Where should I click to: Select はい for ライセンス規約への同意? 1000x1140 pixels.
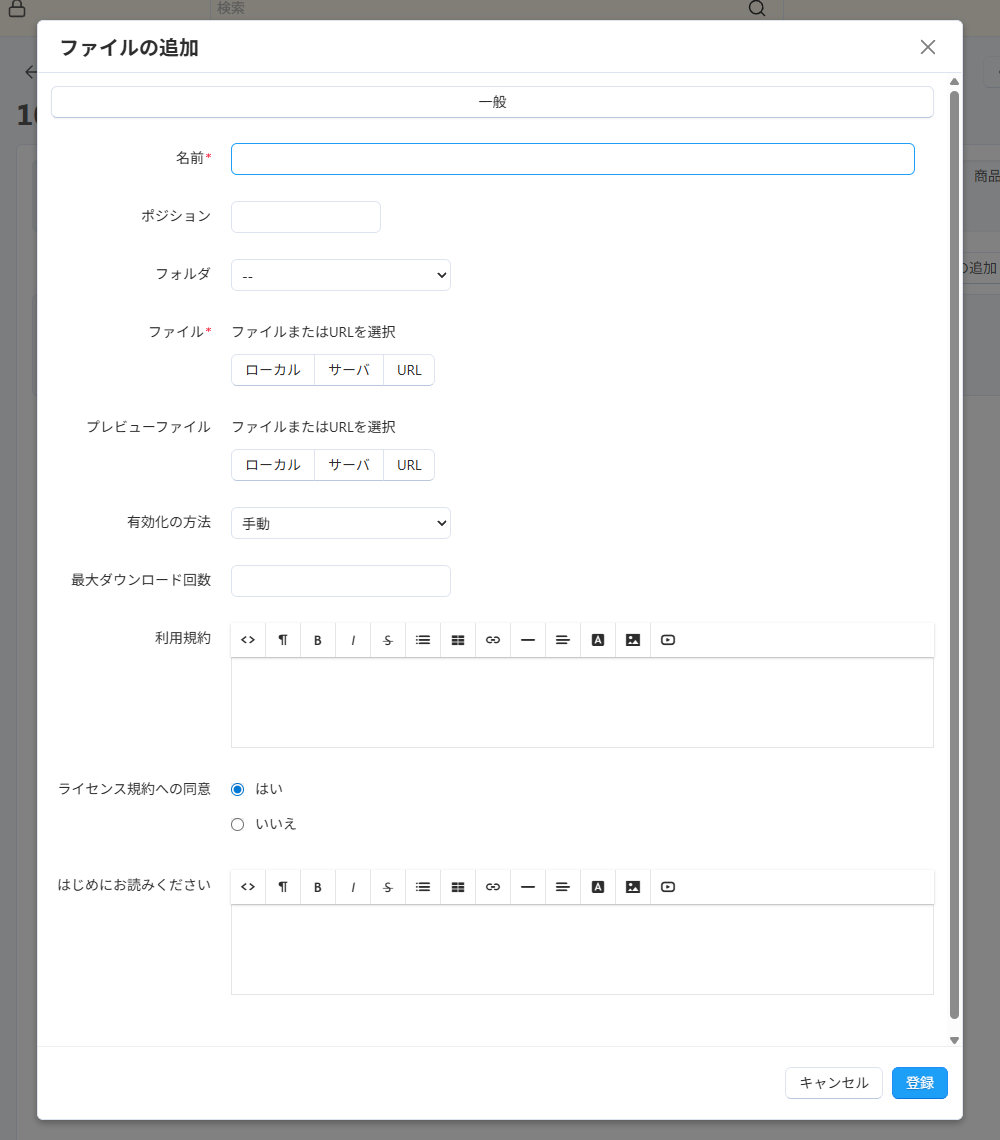pyautogui.click(x=237, y=789)
